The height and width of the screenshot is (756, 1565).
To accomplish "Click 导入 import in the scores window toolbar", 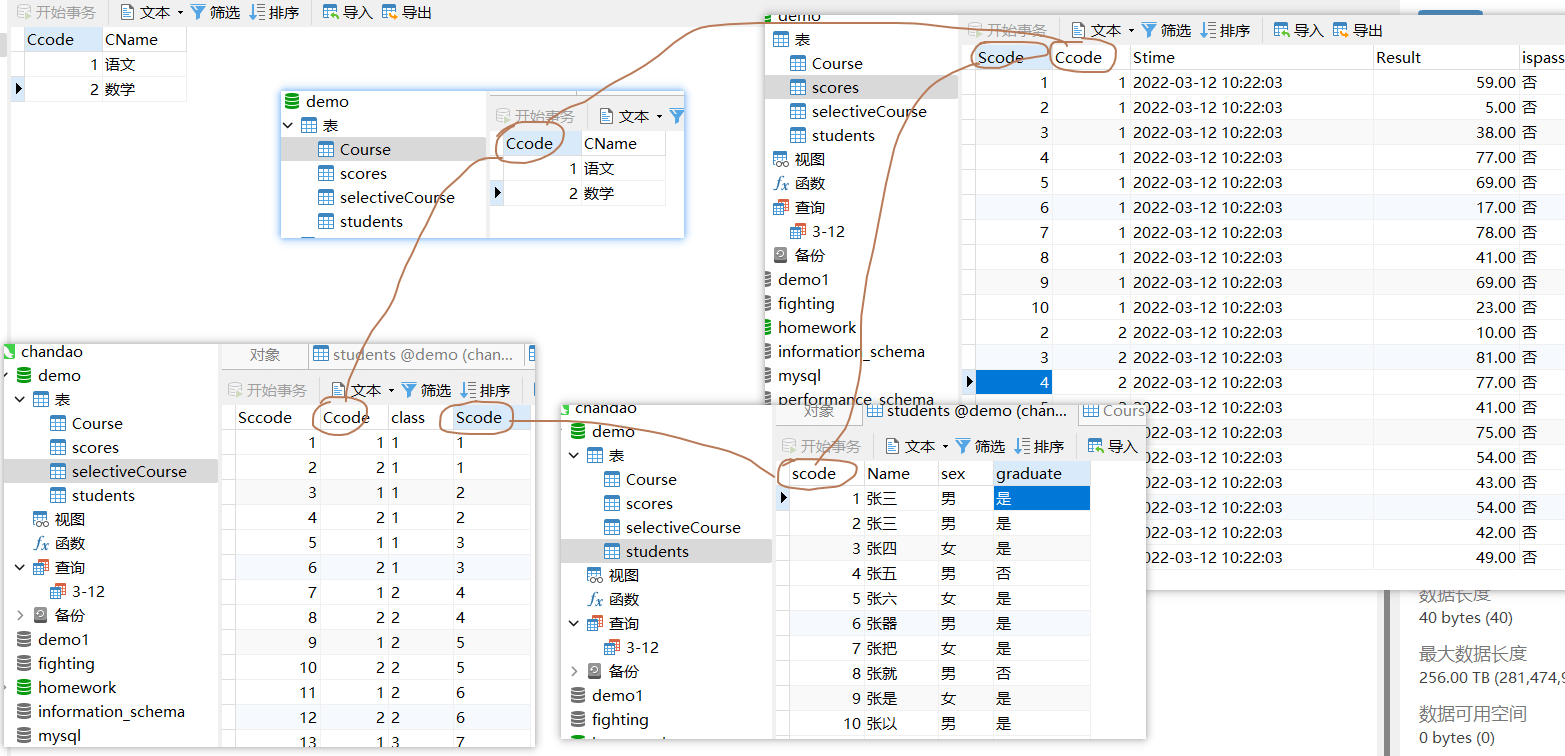I will coord(1298,31).
